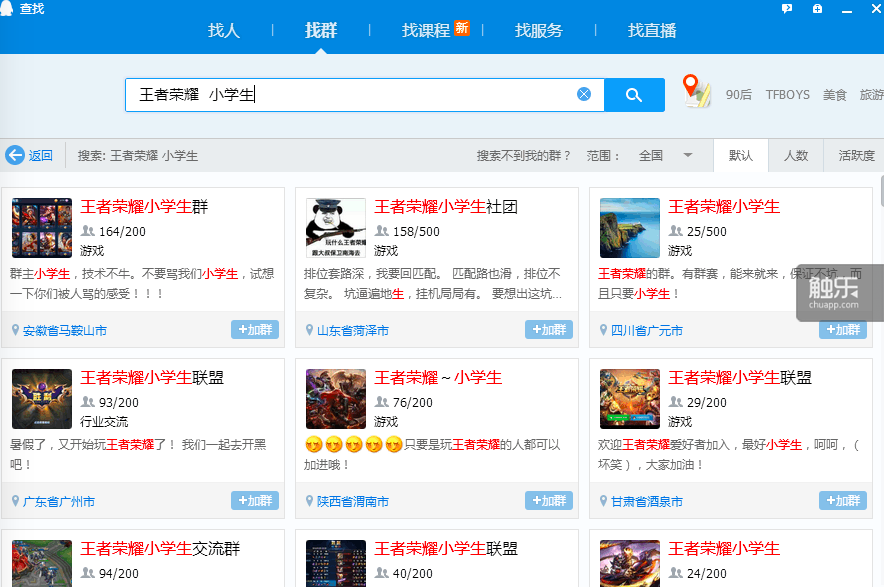Click the vertical scrollbar thumb on the right
The image size is (884, 587).
[882, 191]
